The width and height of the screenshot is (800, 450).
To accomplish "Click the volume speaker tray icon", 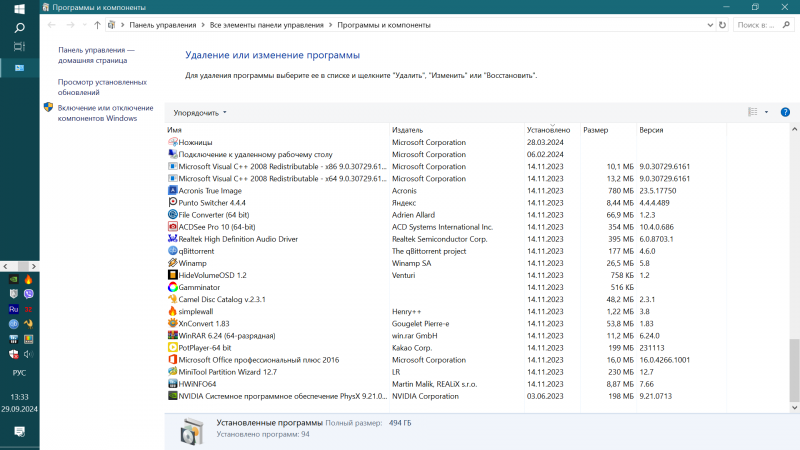I will [29, 354].
